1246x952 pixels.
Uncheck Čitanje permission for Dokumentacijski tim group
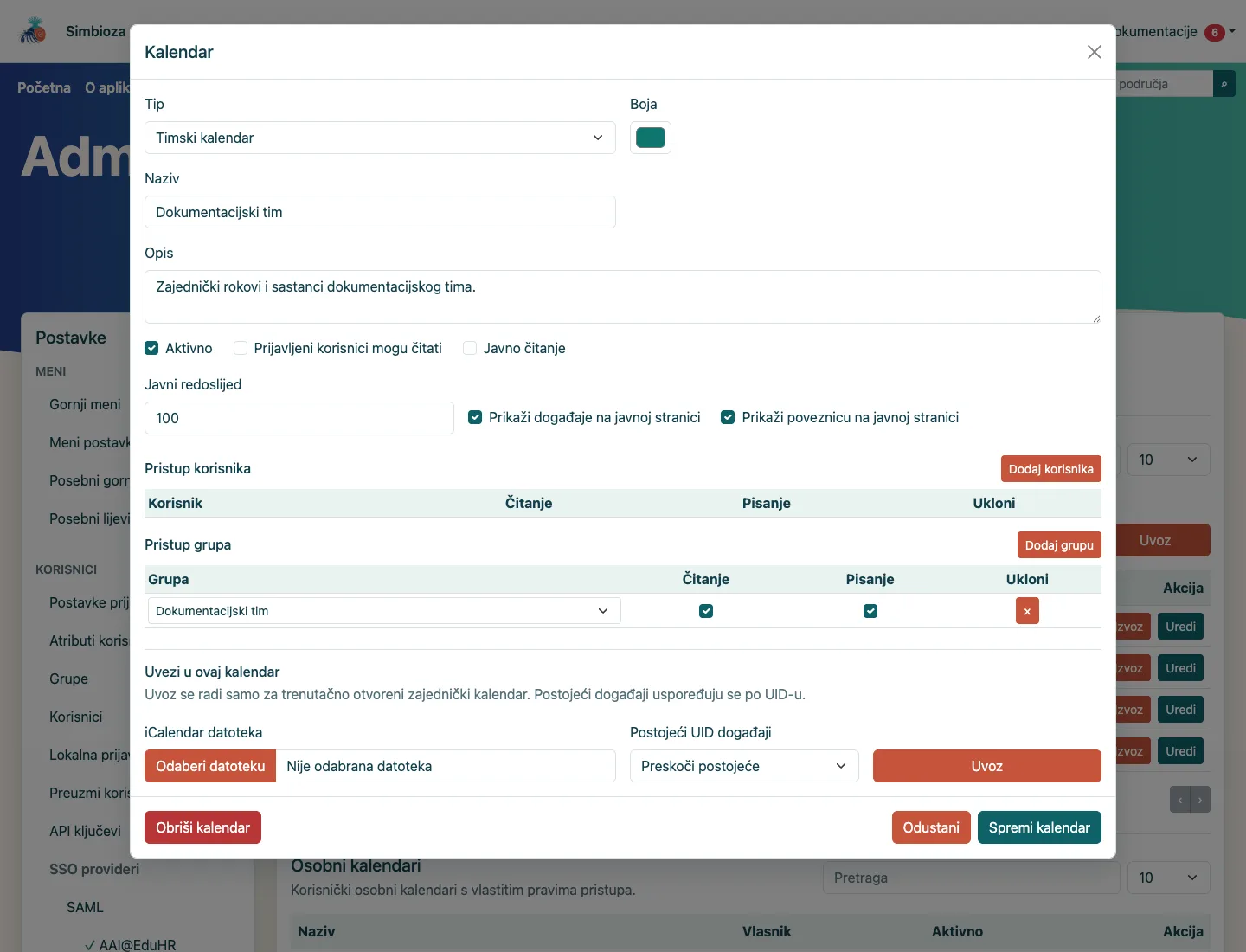[x=706, y=611]
